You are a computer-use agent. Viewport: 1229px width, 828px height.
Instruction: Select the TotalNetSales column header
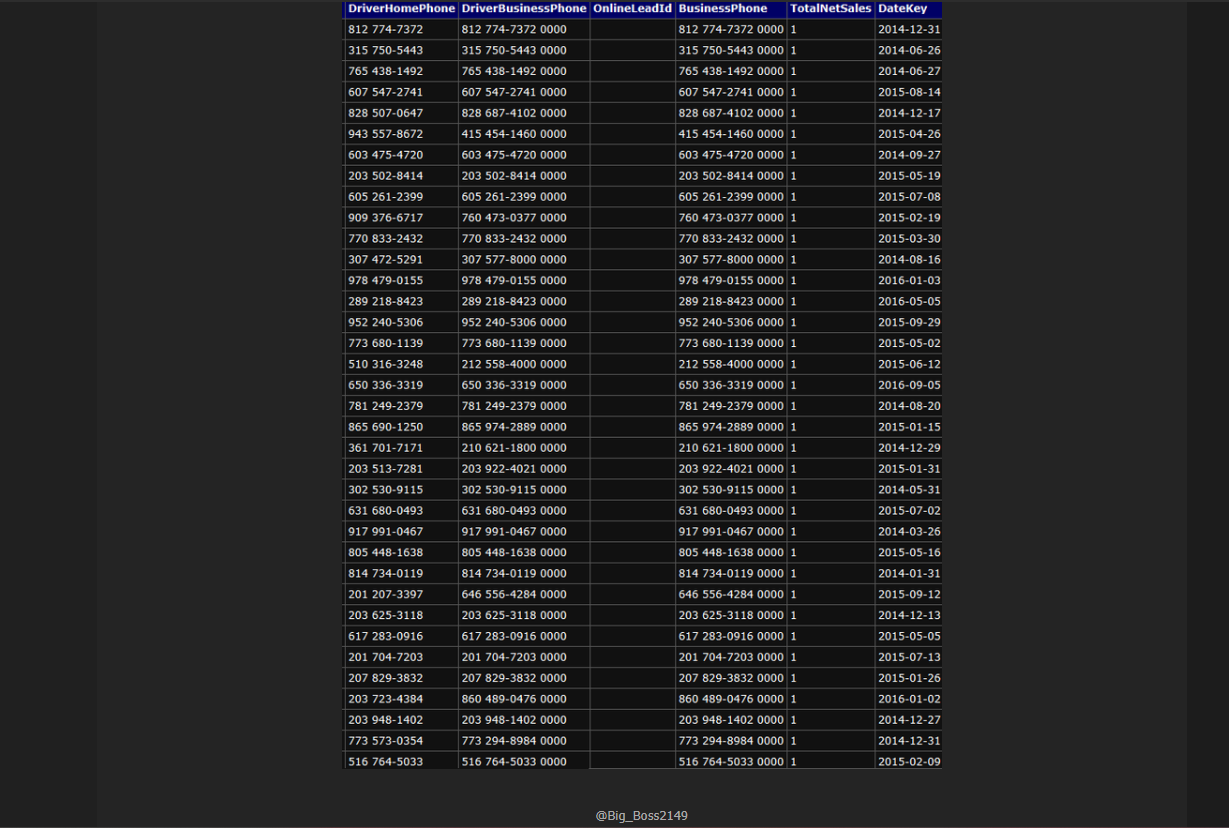pos(830,8)
